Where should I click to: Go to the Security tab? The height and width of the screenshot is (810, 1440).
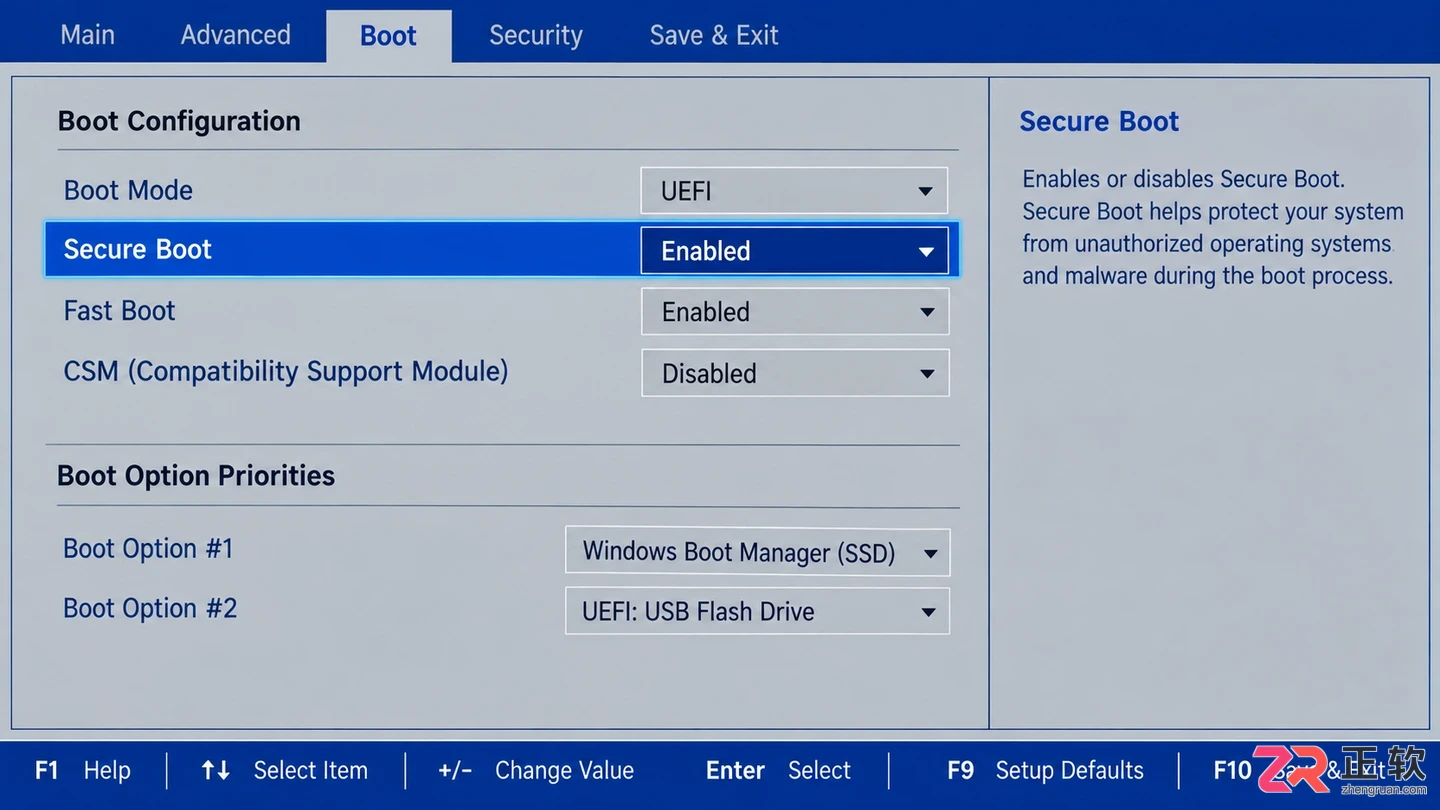coord(535,35)
